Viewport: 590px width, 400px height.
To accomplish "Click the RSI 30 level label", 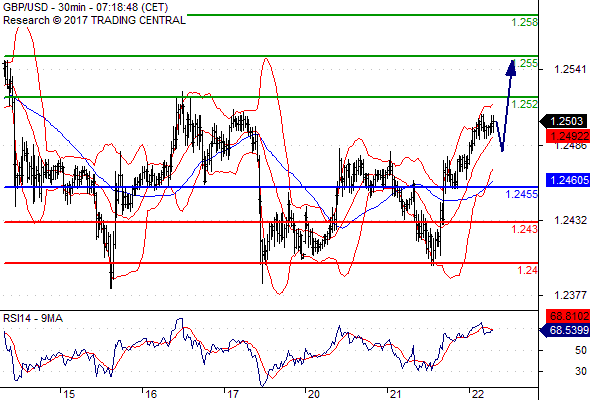I will tap(581, 371).
